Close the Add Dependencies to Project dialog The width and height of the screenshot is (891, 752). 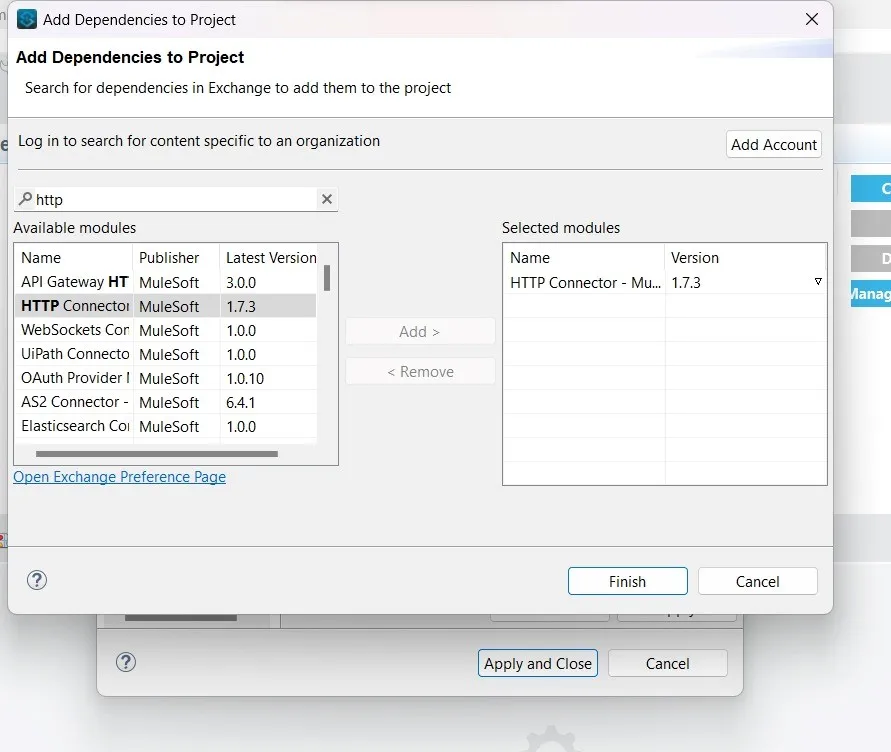coord(812,19)
